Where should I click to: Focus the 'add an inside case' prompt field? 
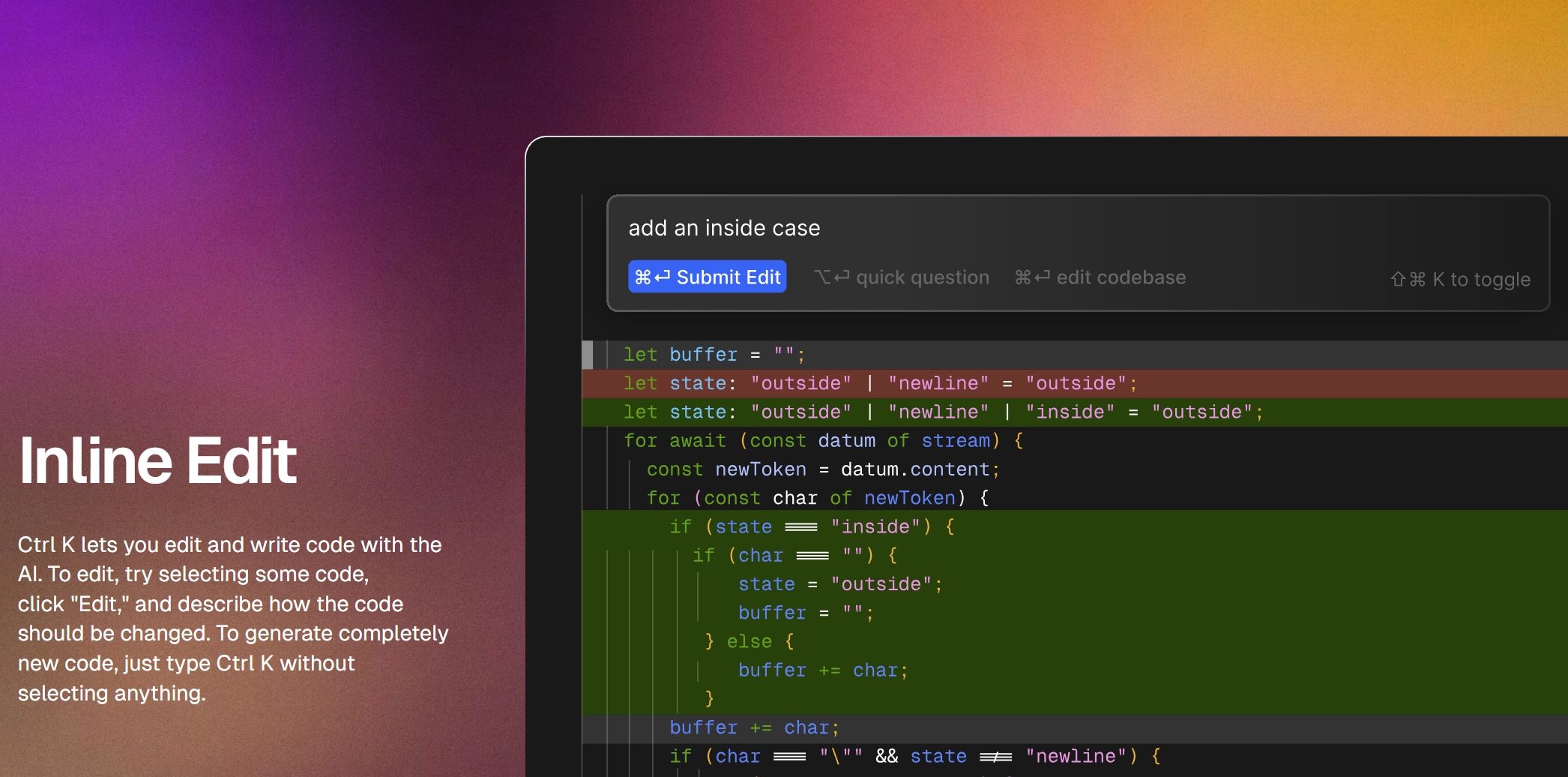click(x=1049, y=228)
